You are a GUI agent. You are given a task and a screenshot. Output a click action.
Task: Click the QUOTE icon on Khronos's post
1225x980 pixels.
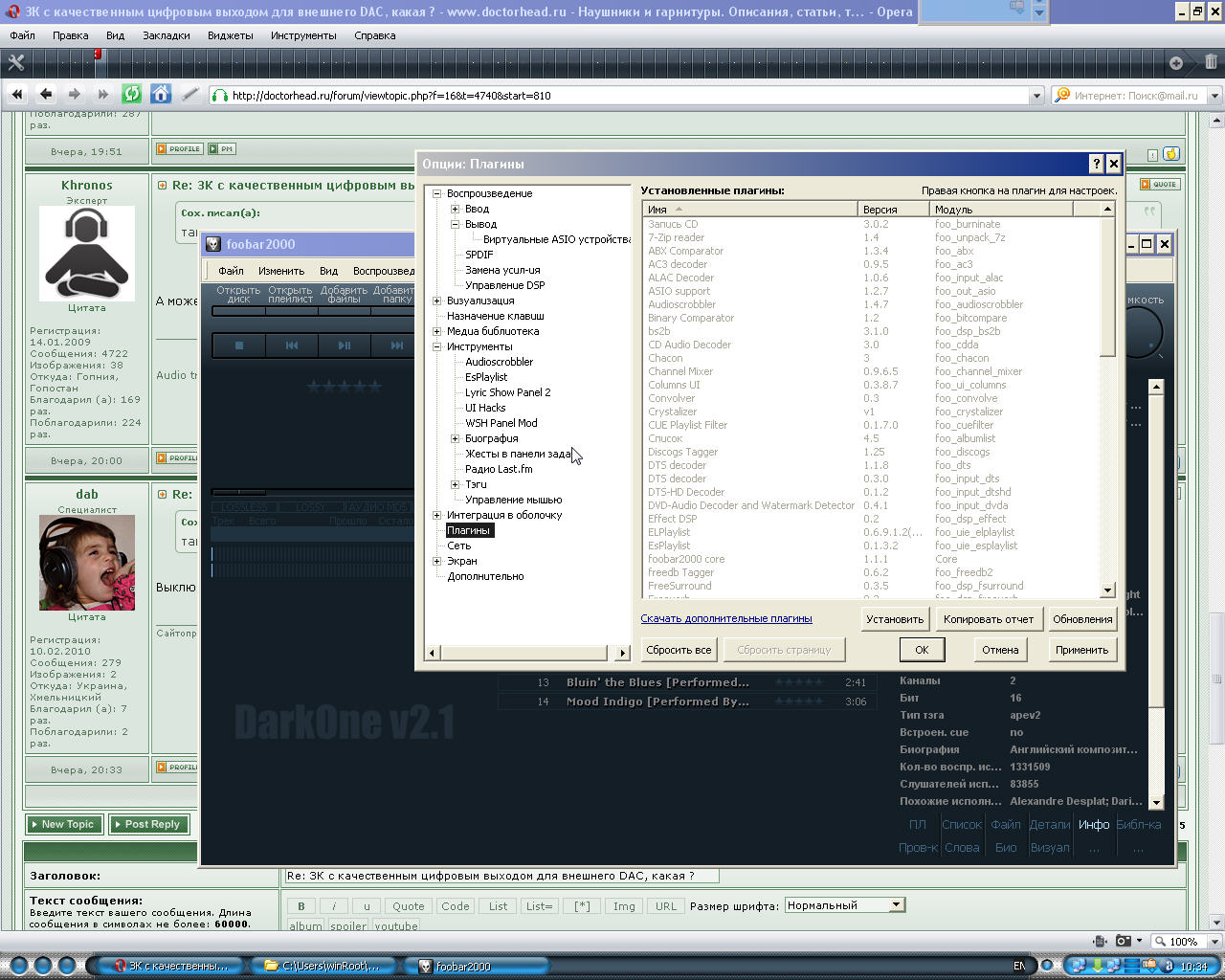point(1160,185)
